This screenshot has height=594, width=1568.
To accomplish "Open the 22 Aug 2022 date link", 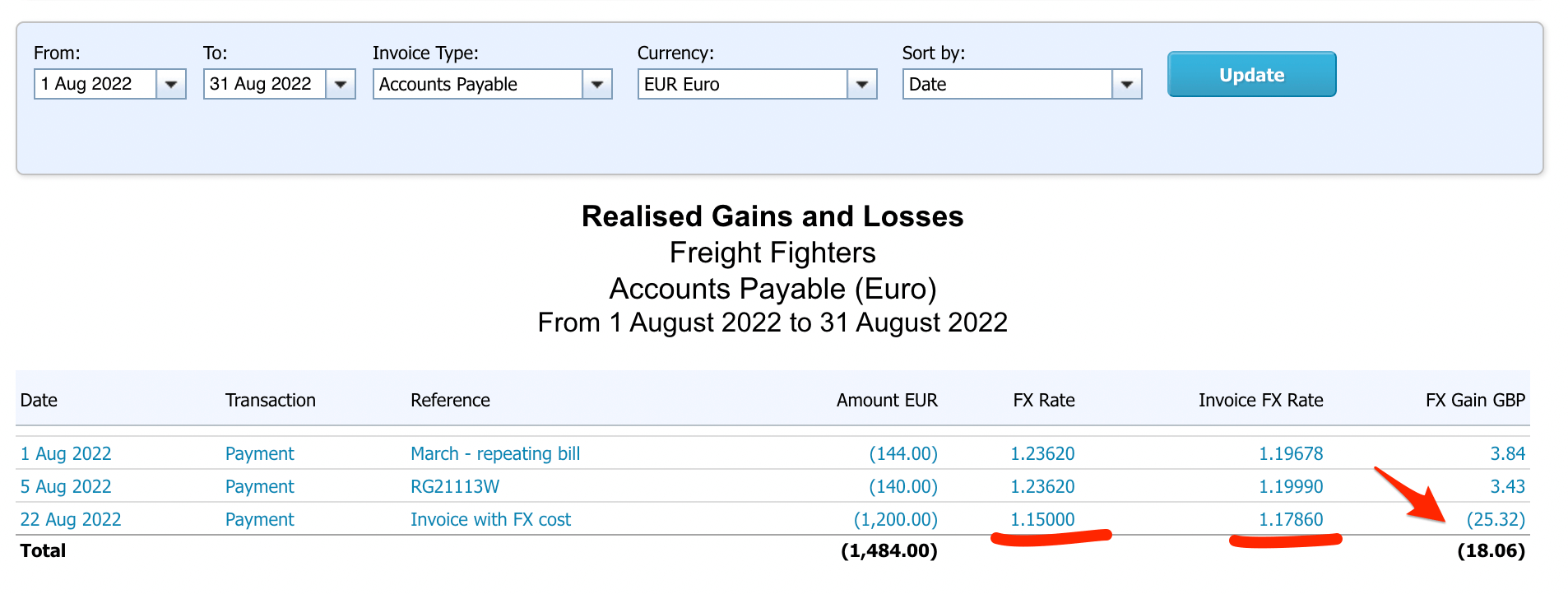I will click(x=71, y=520).
